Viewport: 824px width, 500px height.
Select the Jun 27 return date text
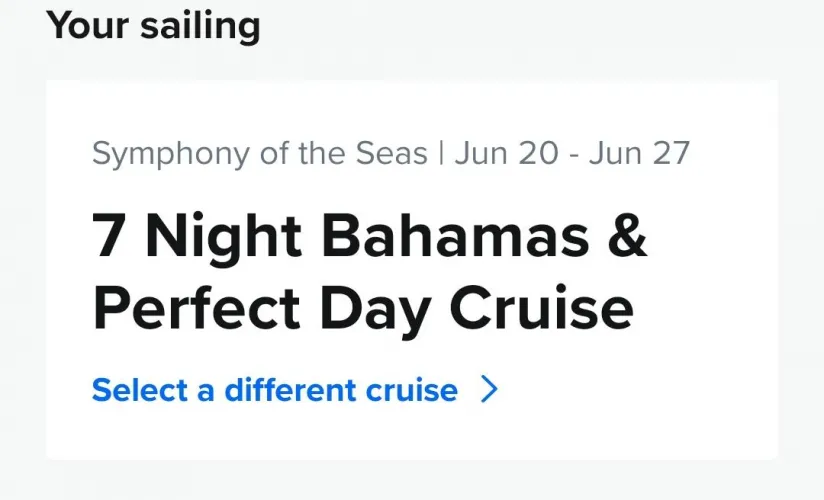click(x=640, y=154)
